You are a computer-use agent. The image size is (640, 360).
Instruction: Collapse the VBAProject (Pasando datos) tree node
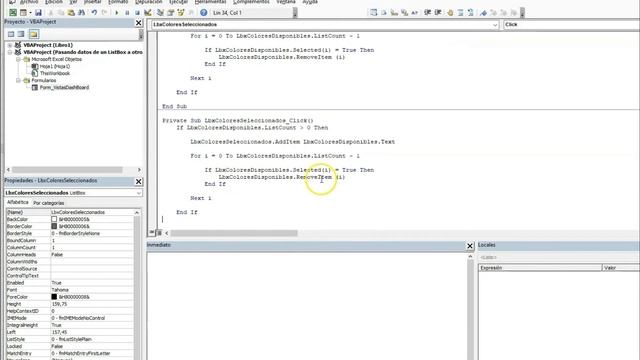(10, 52)
